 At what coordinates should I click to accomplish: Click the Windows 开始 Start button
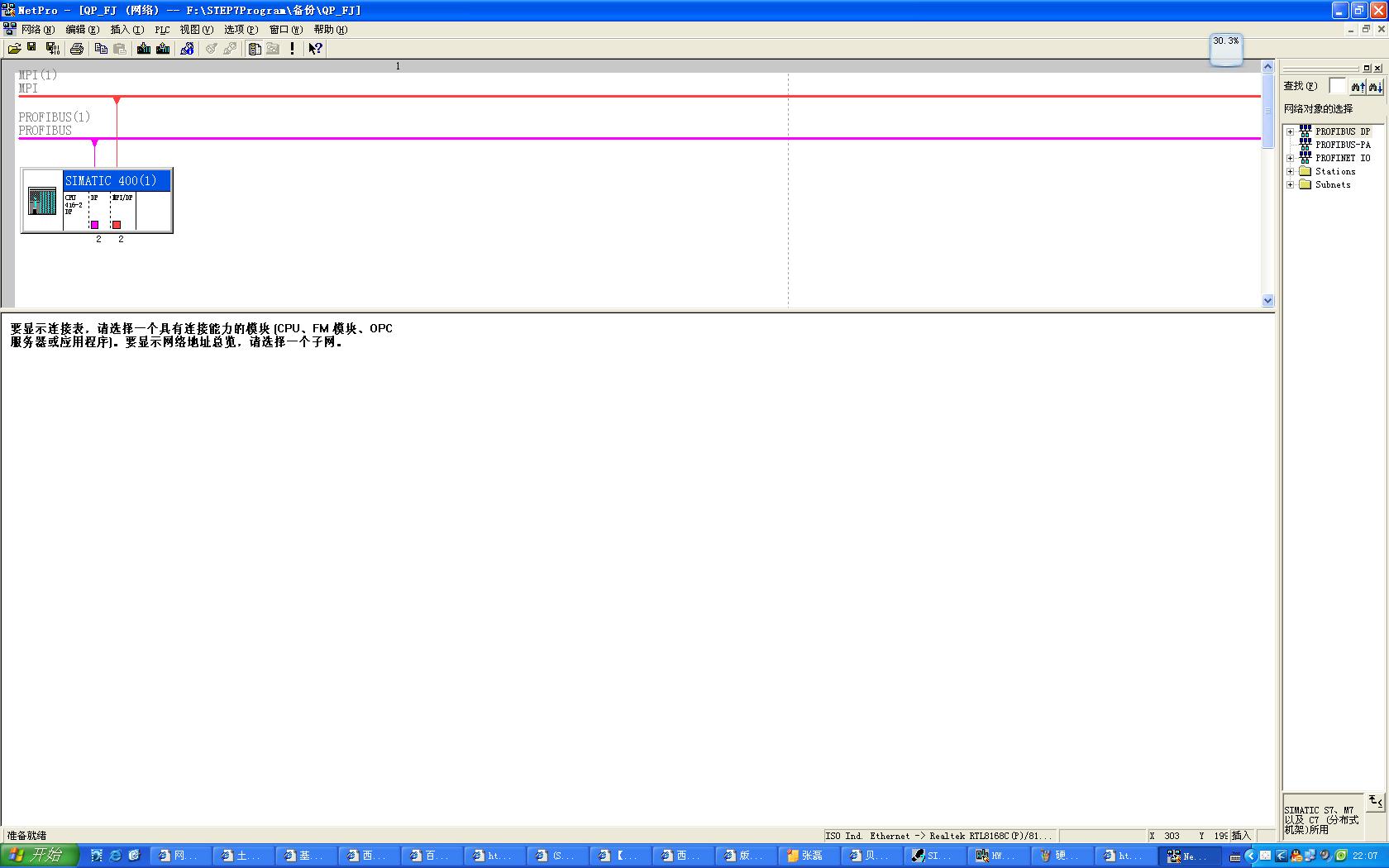39,856
